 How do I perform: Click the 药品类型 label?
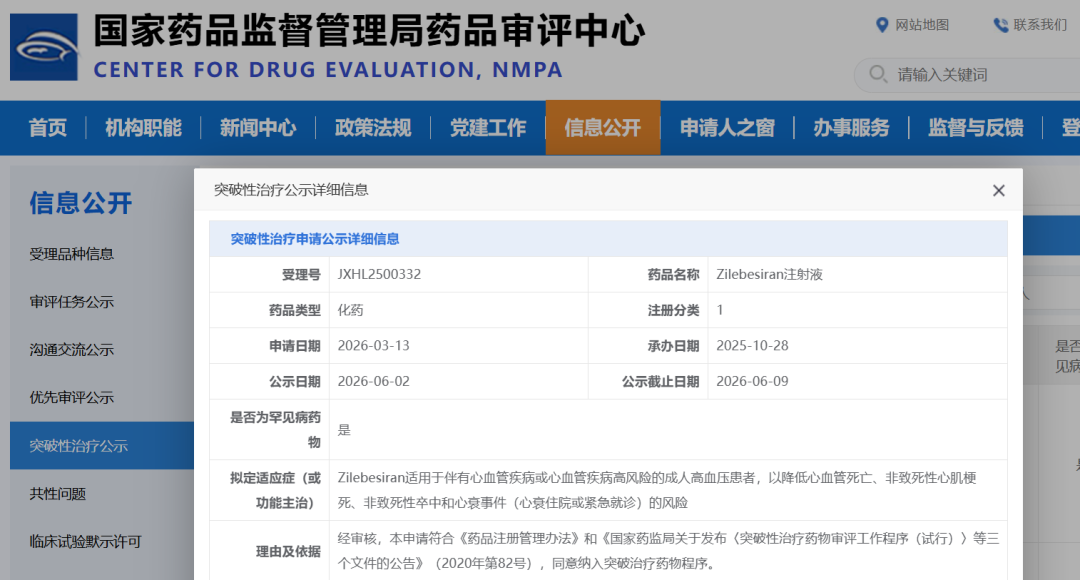pyautogui.click(x=295, y=311)
